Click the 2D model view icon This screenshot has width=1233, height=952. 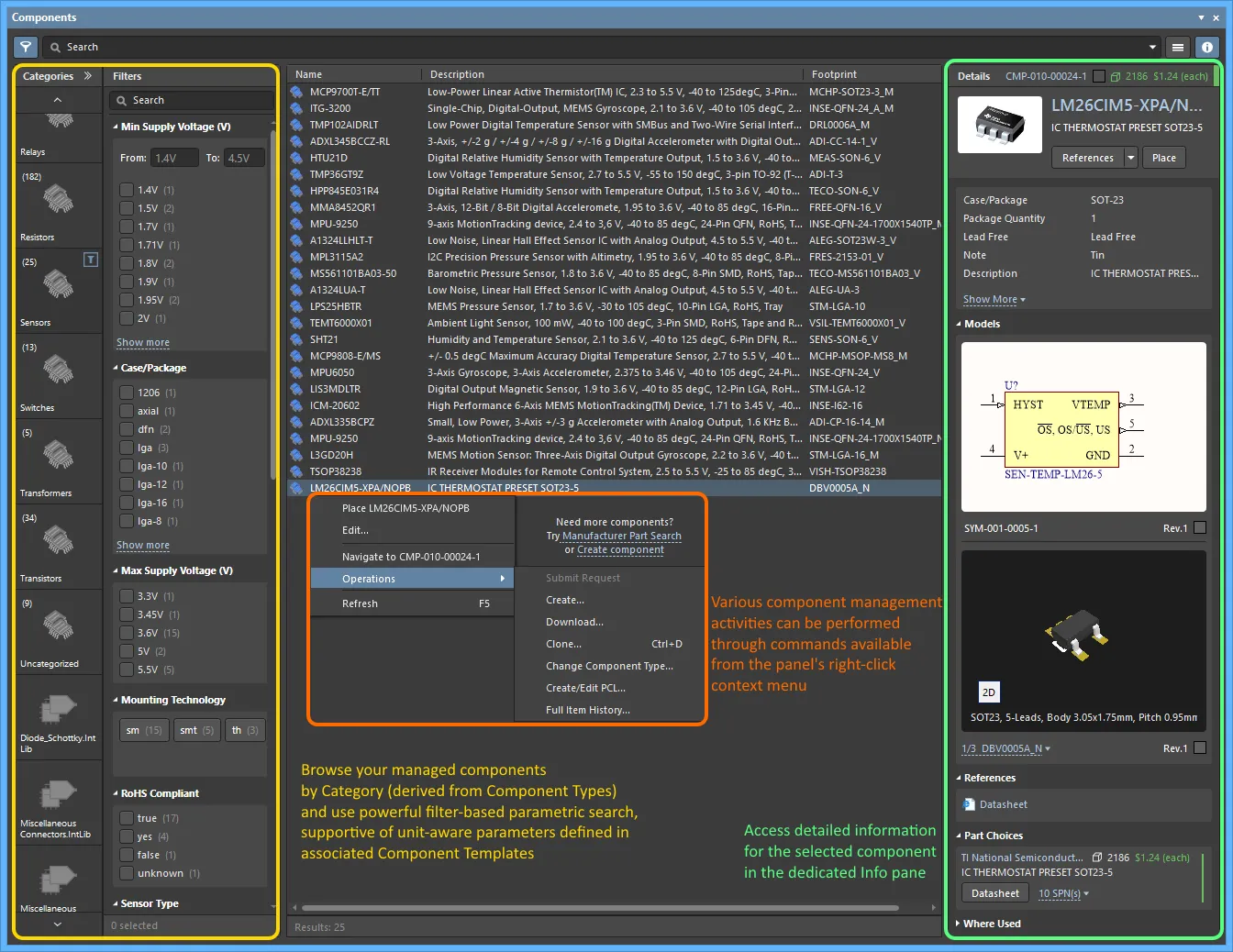[x=988, y=692]
